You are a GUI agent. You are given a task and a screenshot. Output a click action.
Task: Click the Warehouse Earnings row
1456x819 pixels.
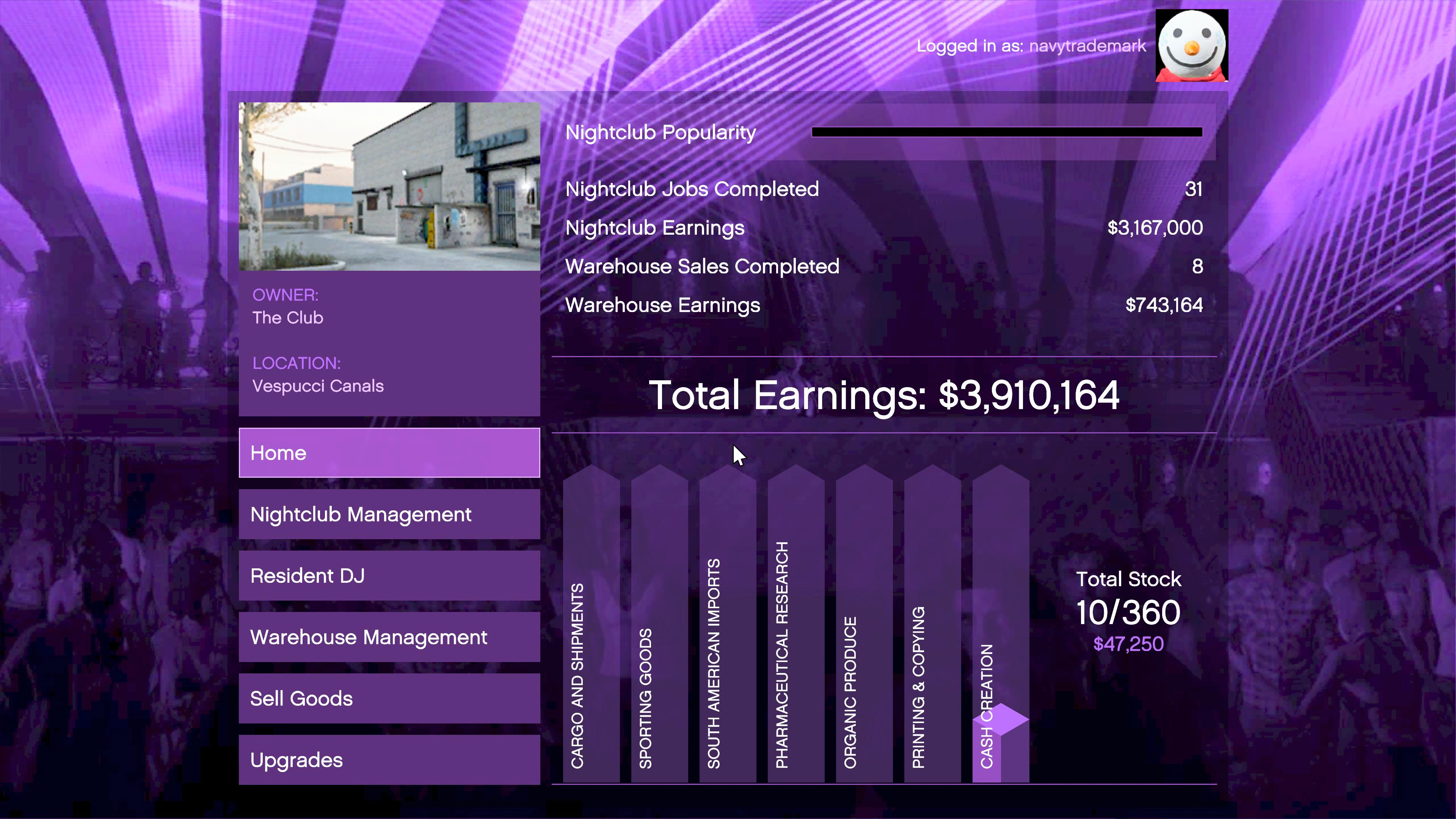tap(883, 305)
